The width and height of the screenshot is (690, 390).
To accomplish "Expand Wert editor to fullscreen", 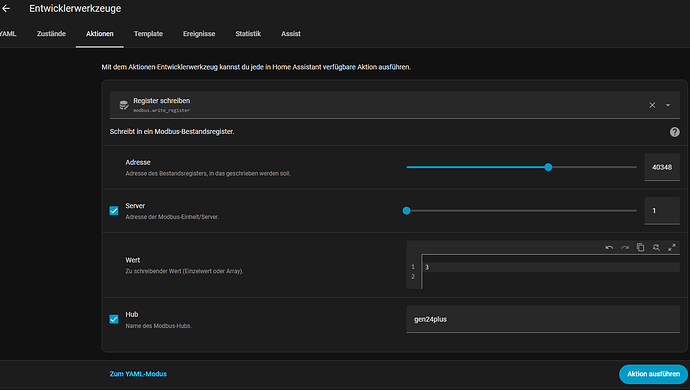I will coord(672,247).
